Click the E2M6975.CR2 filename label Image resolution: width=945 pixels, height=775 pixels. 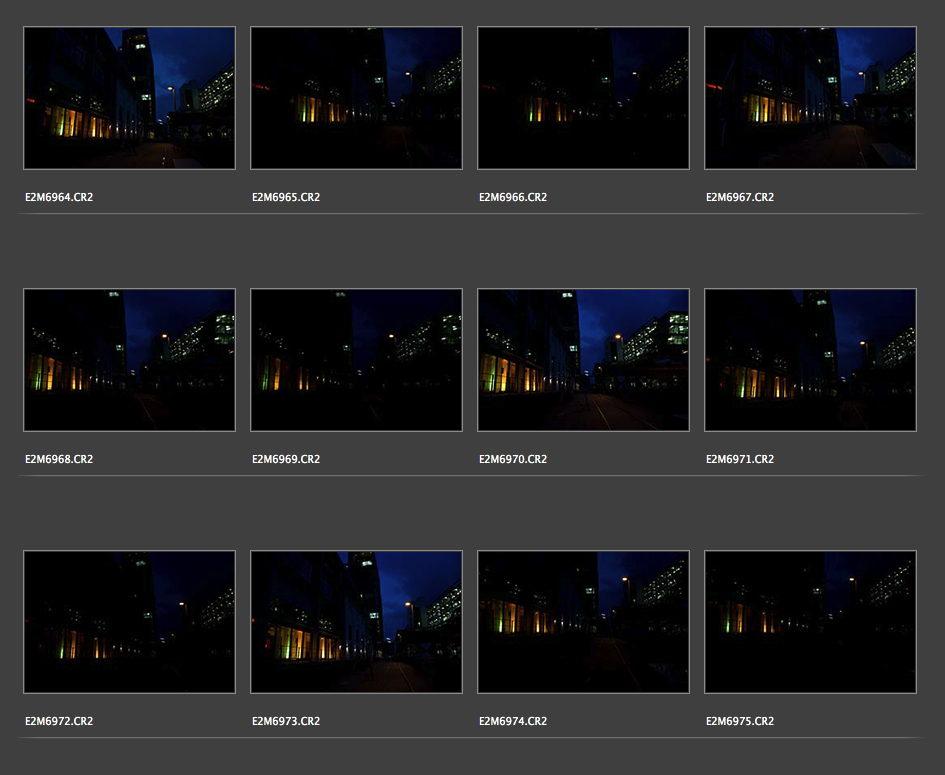pos(740,722)
